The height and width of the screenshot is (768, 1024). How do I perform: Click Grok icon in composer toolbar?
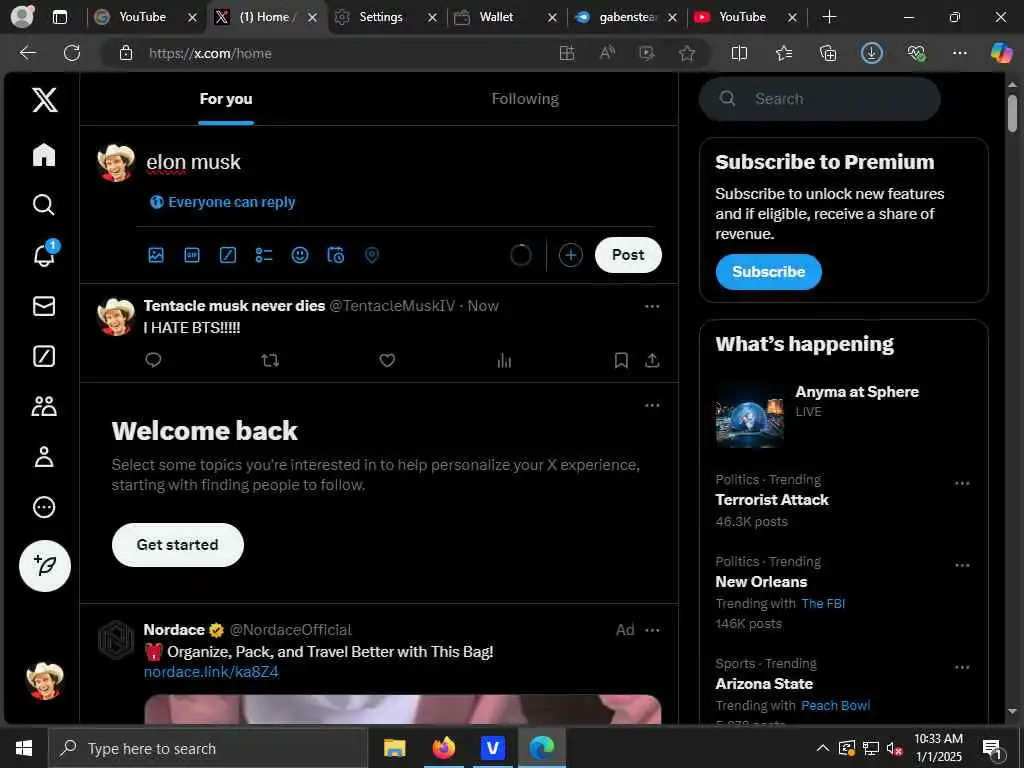228,255
